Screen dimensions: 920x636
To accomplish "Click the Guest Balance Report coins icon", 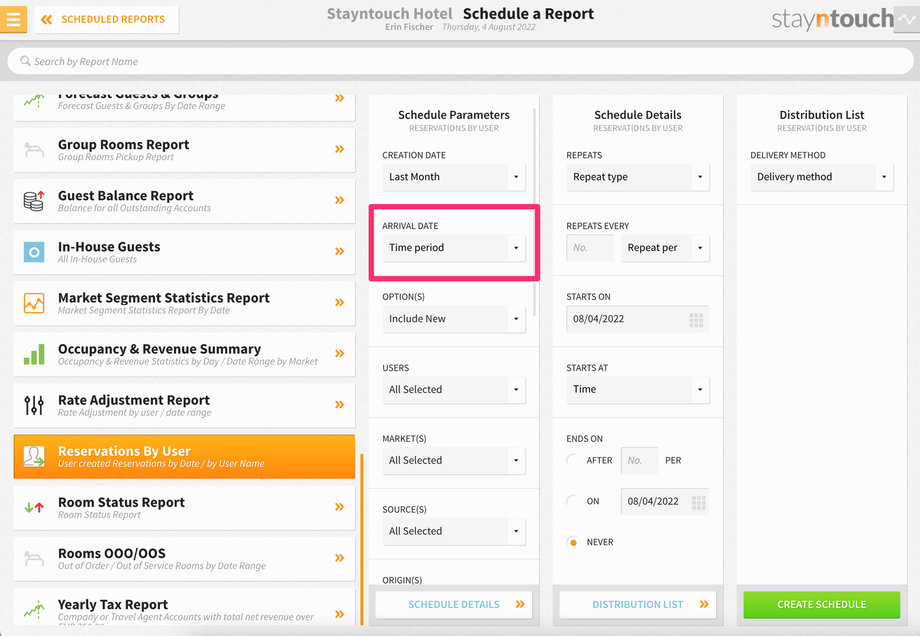I will [34, 201].
